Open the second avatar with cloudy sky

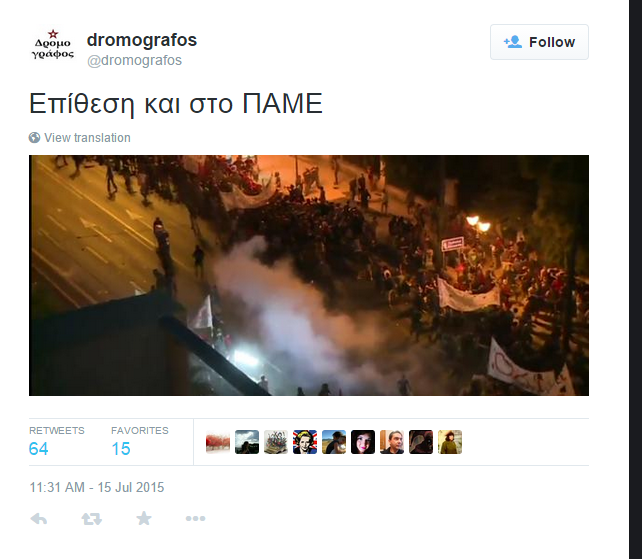click(x=247, y=442)
